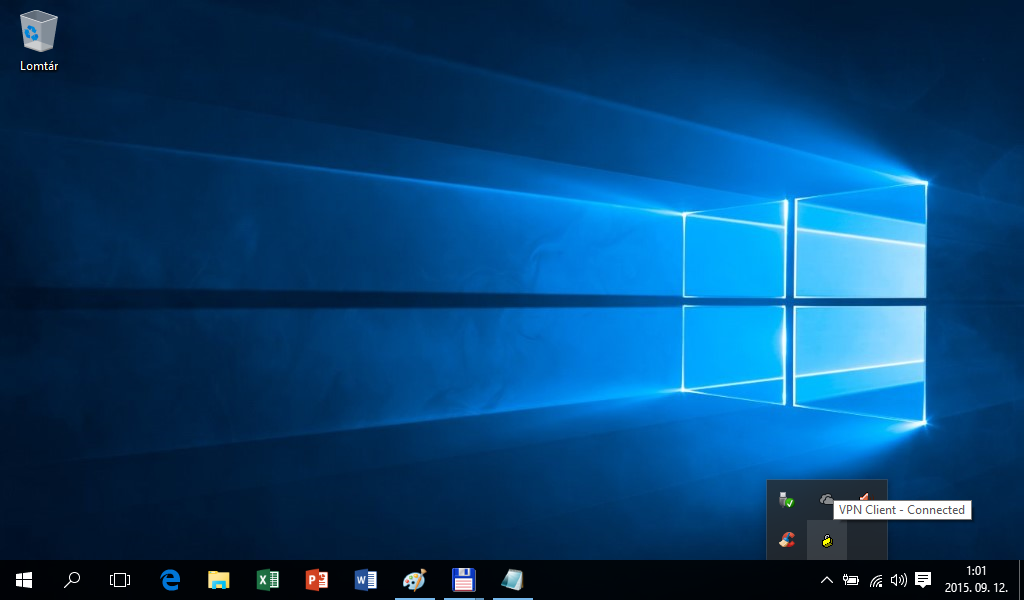The width and height of the screenshot is (1024, 600).
Task: Open Task View from the taskbar
Action: pos(120,580)
